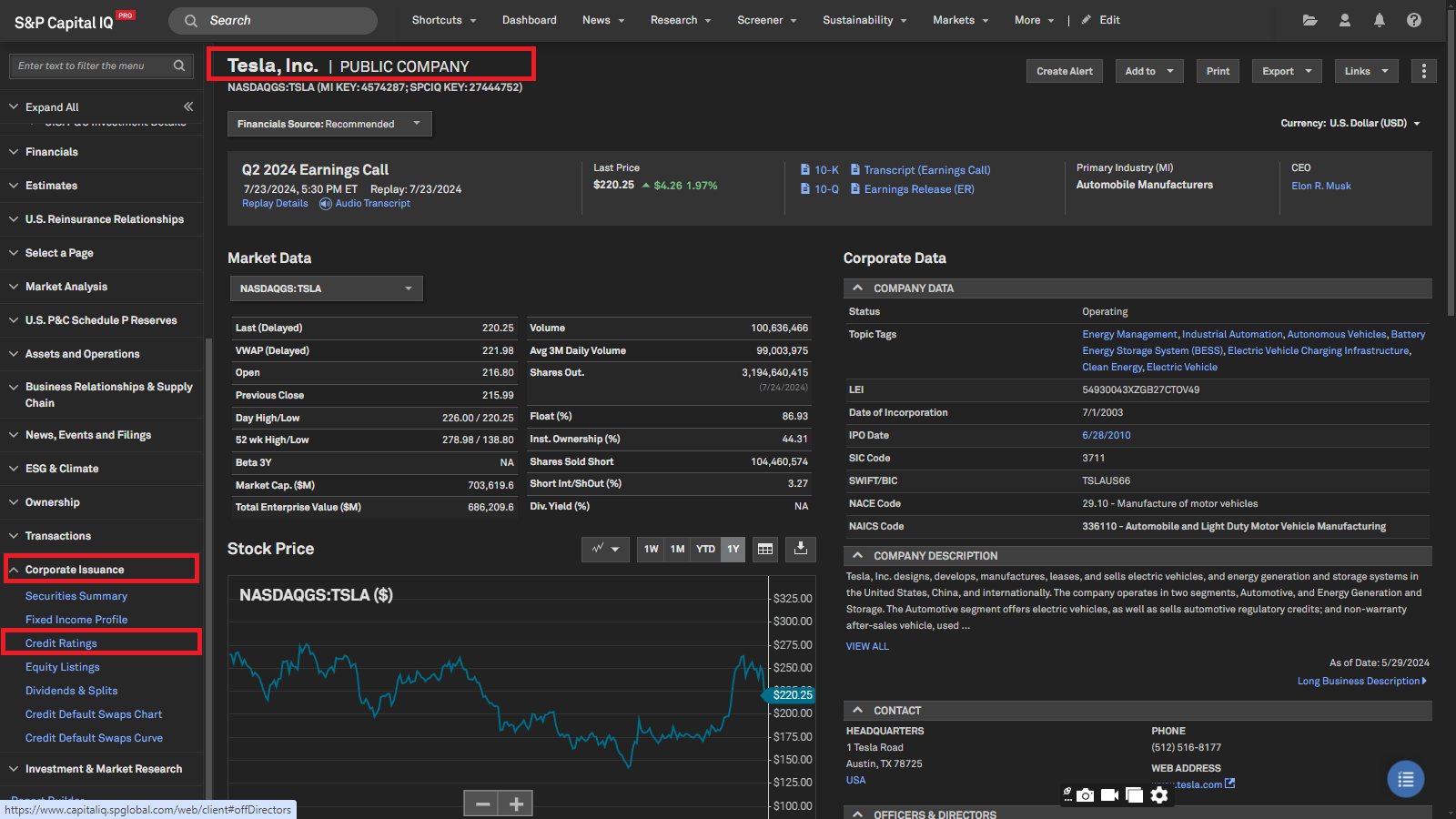
Task: Click the three-dot more options button
Action: point(1423,71)
